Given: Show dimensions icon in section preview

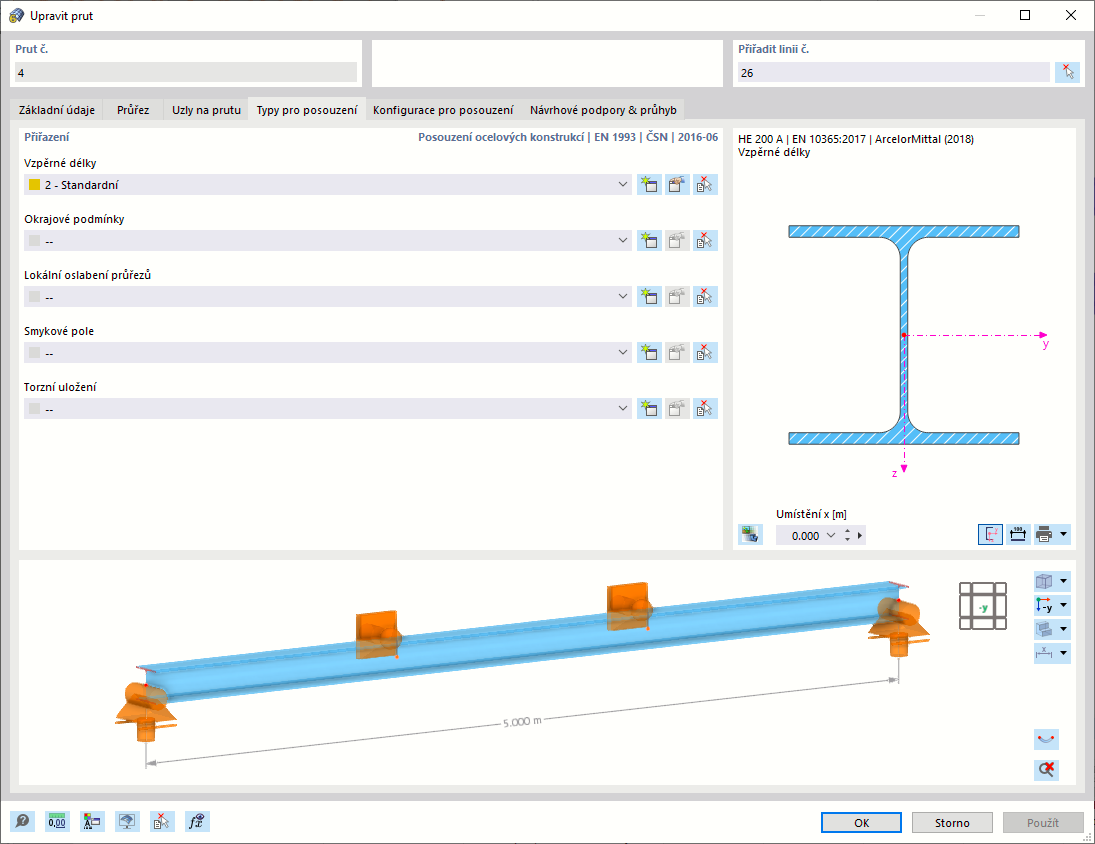Looking at the screenshot, I should (x=1018, y=535).
